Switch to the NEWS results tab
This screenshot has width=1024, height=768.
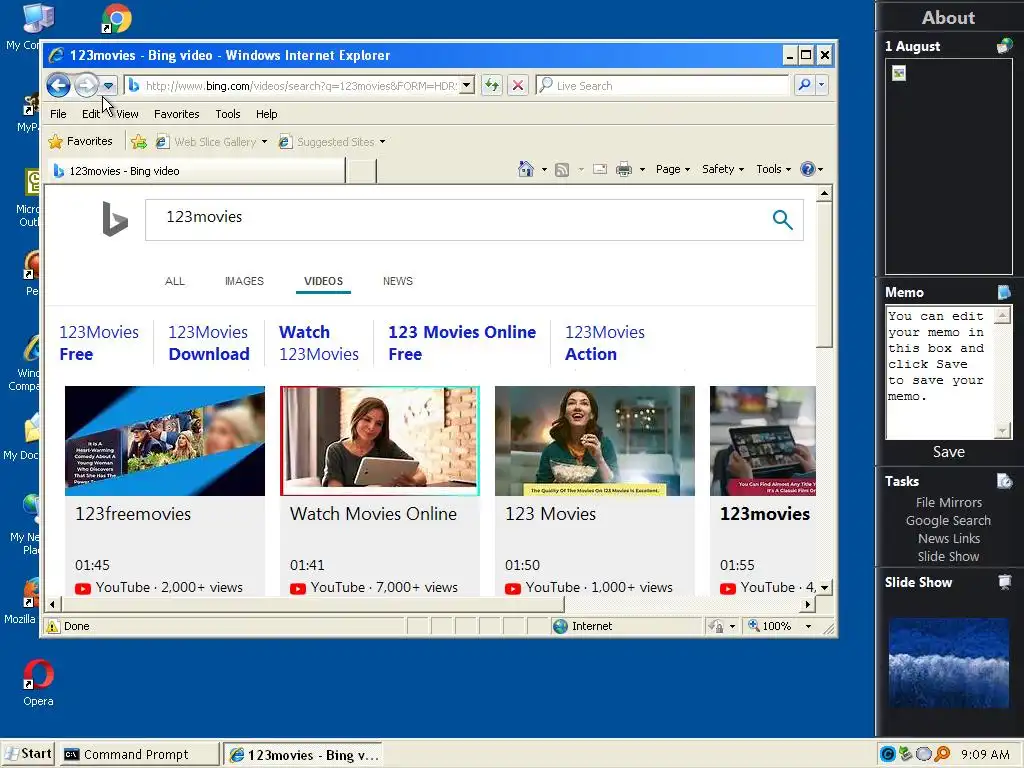[398, 281]
